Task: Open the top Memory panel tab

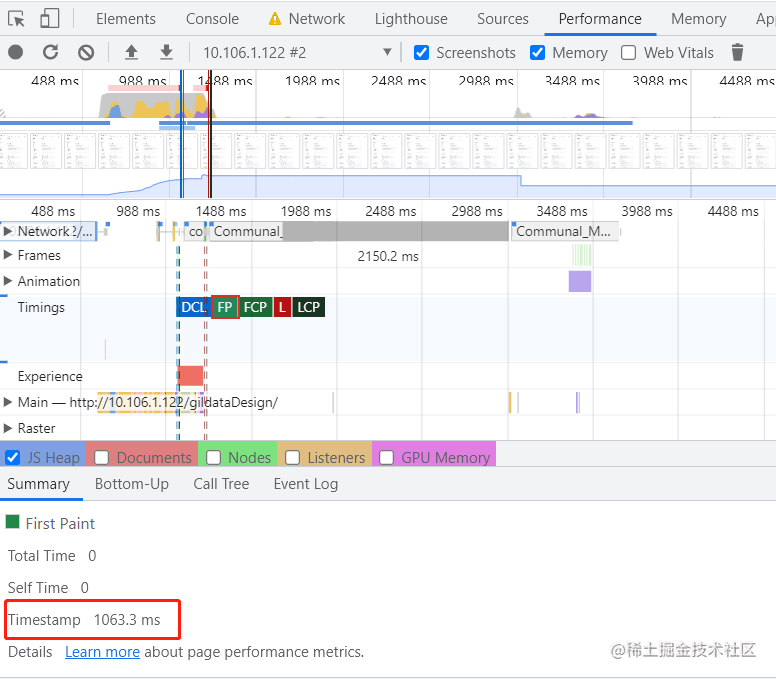Action: click(698, 19)
